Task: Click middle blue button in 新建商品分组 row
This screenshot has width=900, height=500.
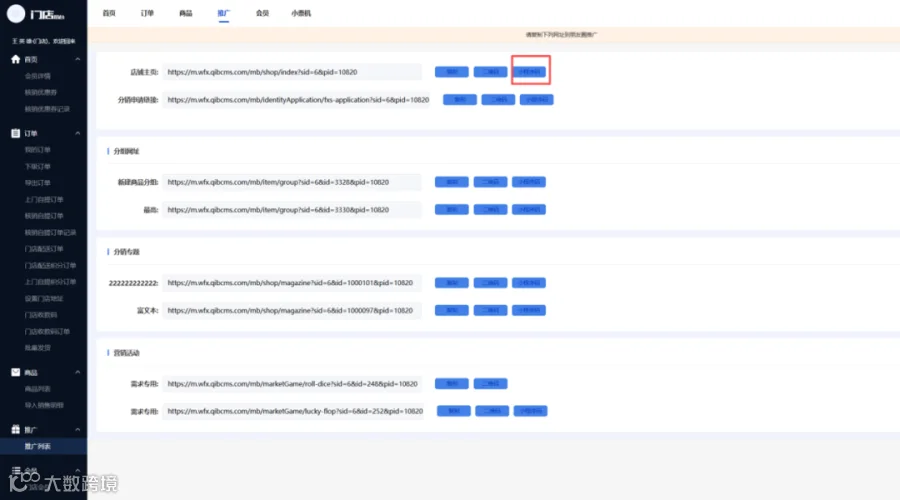Action: point(490,182)
